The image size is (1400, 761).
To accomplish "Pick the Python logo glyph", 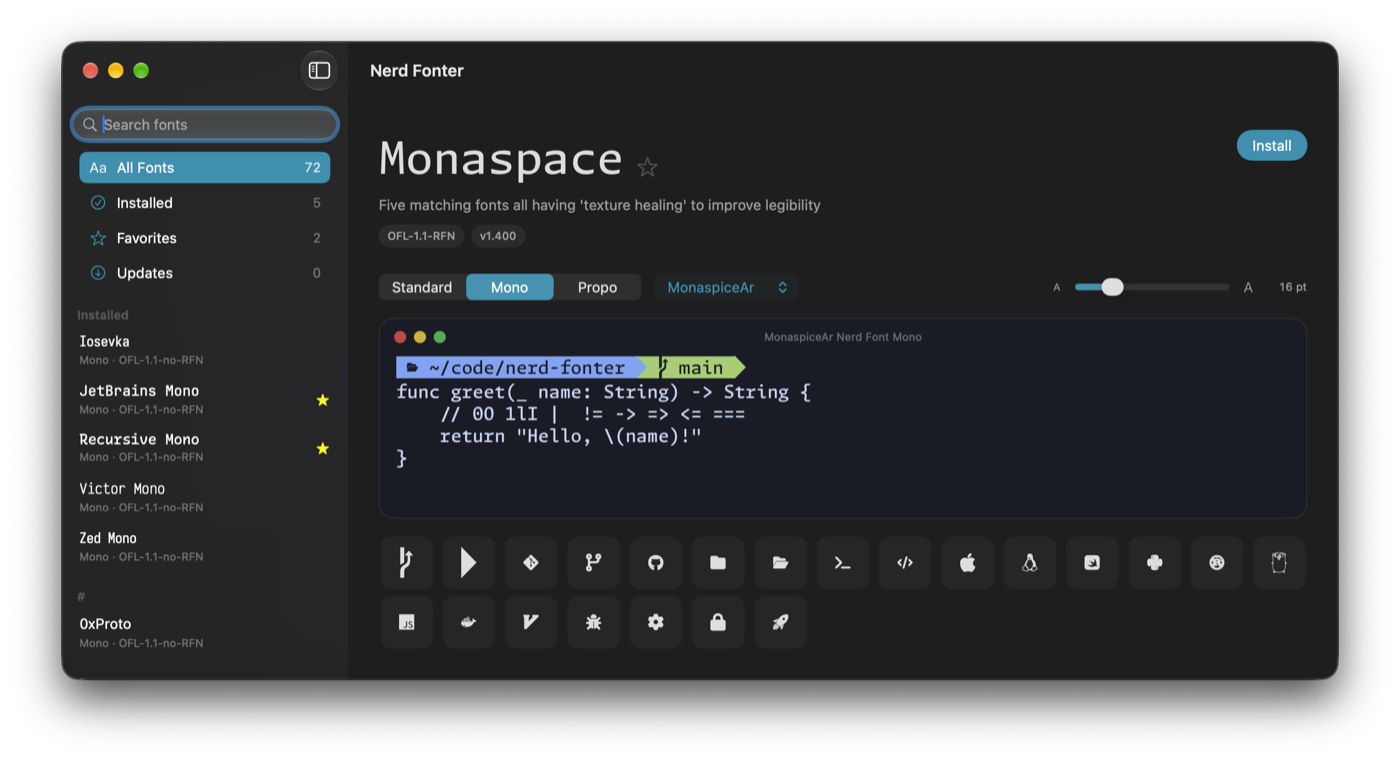I will [x=1155, y=563].
